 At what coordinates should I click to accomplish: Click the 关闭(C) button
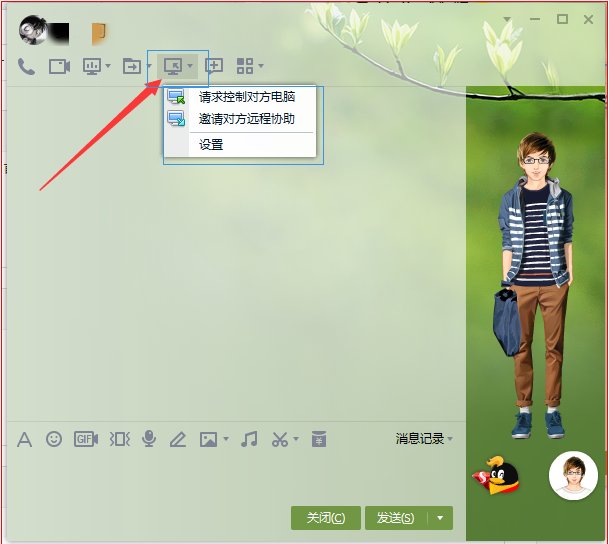click(325, 518)
